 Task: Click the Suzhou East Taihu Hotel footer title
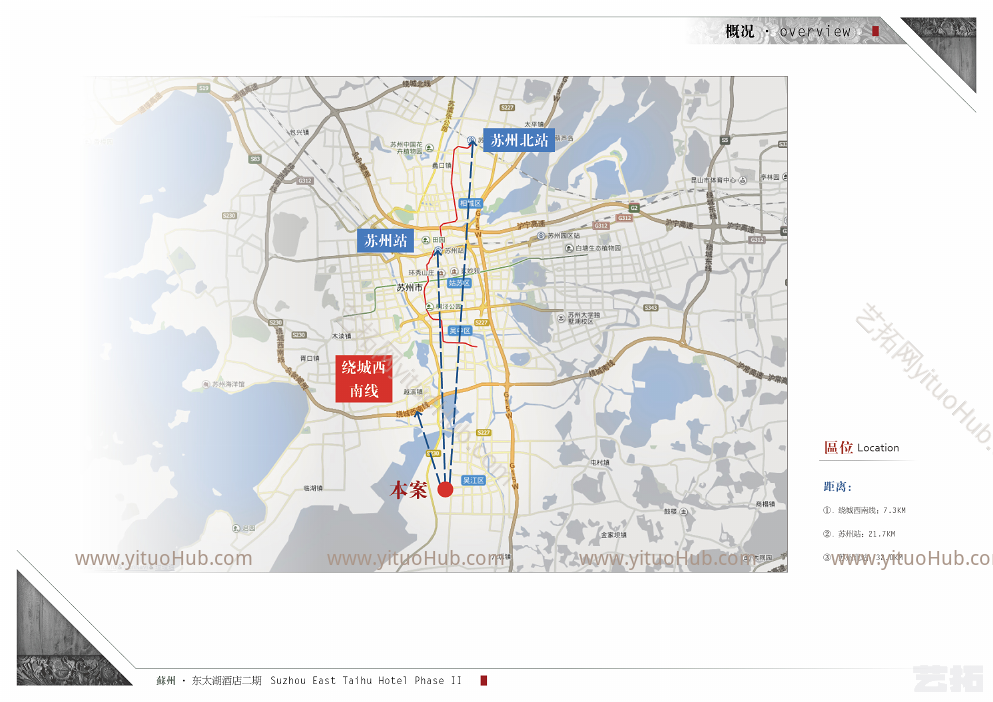[366, 680]
